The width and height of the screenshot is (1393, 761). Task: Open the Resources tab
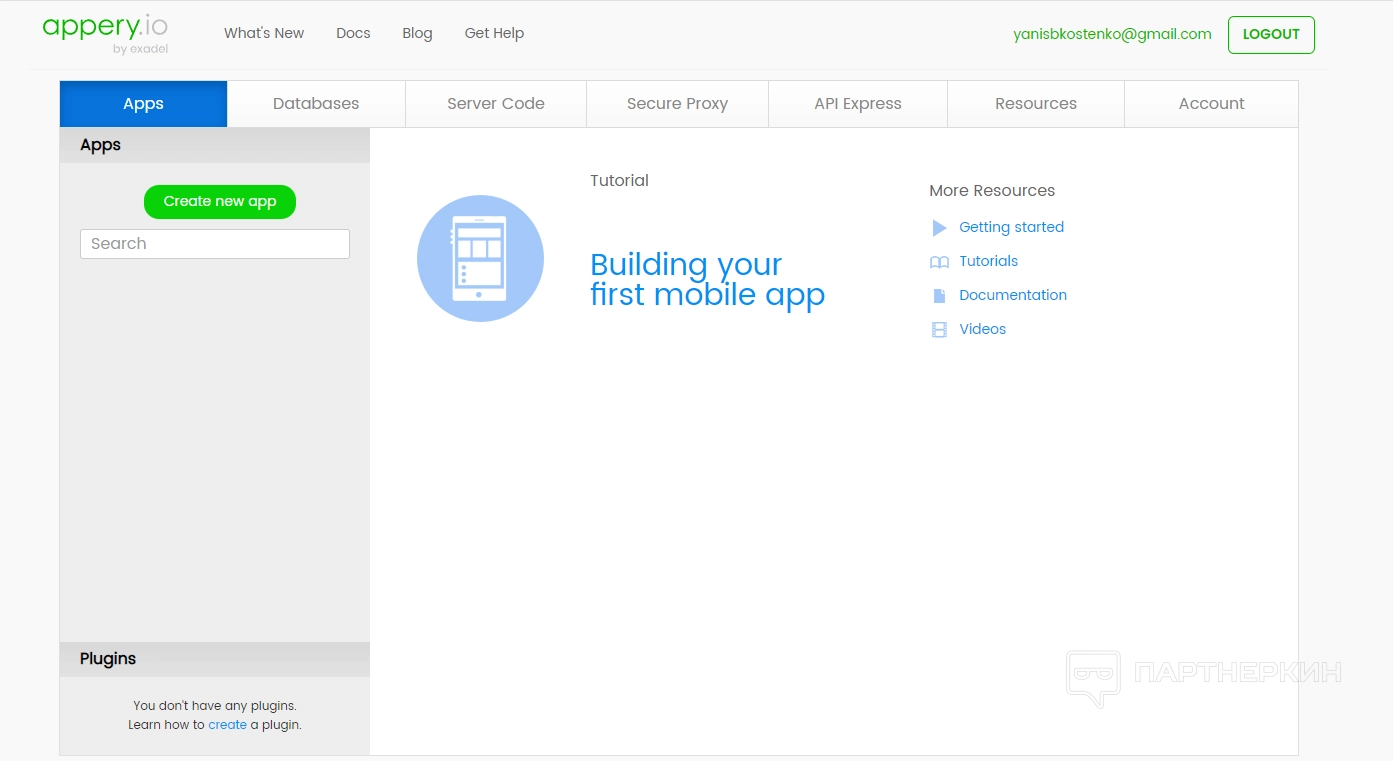1036,104
